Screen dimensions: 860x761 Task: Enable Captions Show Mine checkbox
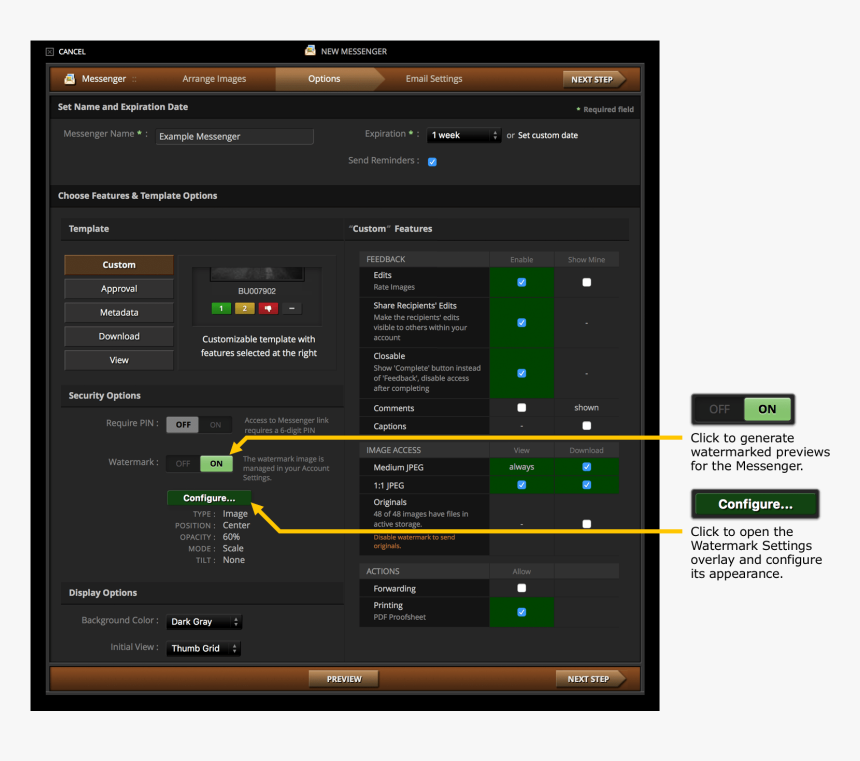pos(586,426)
